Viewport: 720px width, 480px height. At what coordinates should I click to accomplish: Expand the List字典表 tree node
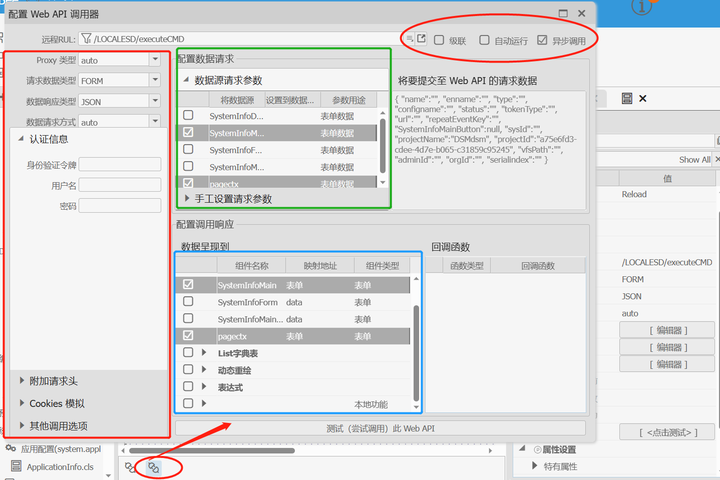[x=205, y=353]
